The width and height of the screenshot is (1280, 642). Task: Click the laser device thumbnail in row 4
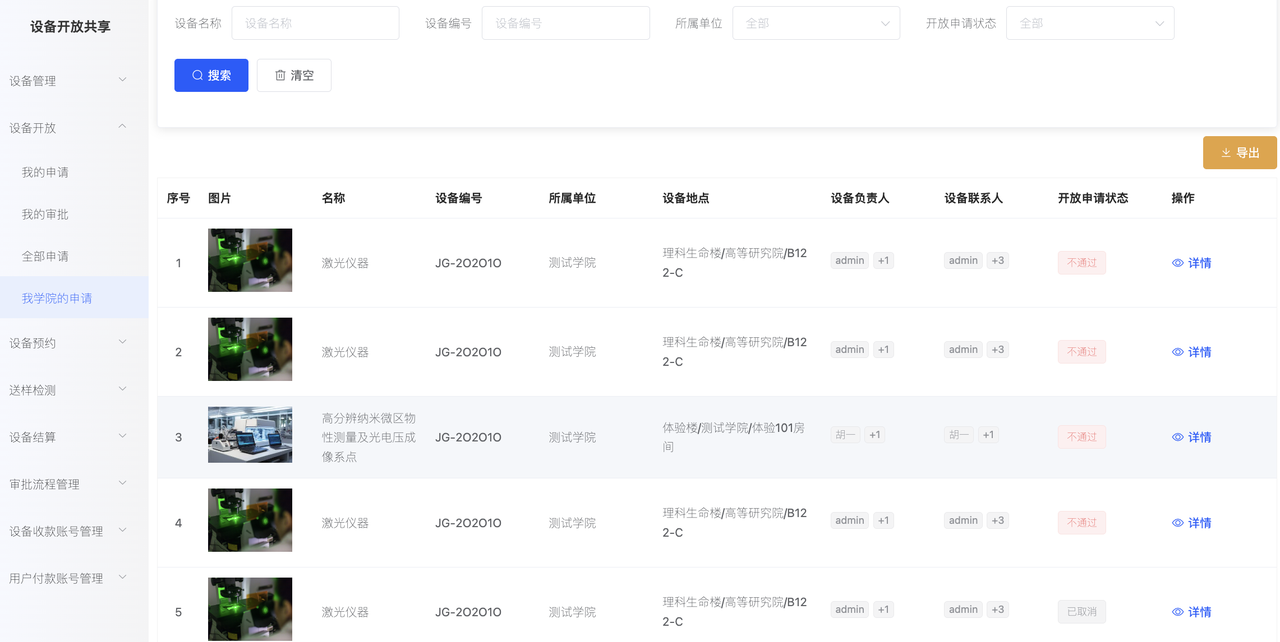coord(250,520)
